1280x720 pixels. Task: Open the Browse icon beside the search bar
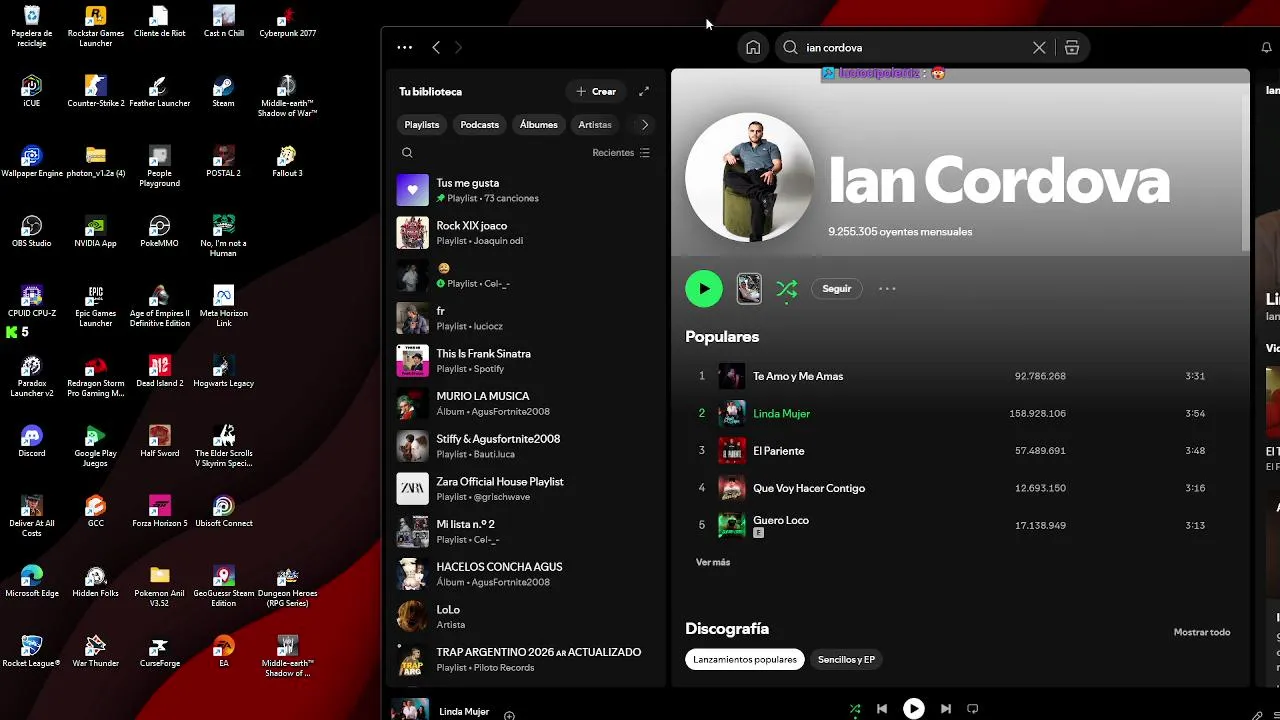click(x=1072, y=47)
